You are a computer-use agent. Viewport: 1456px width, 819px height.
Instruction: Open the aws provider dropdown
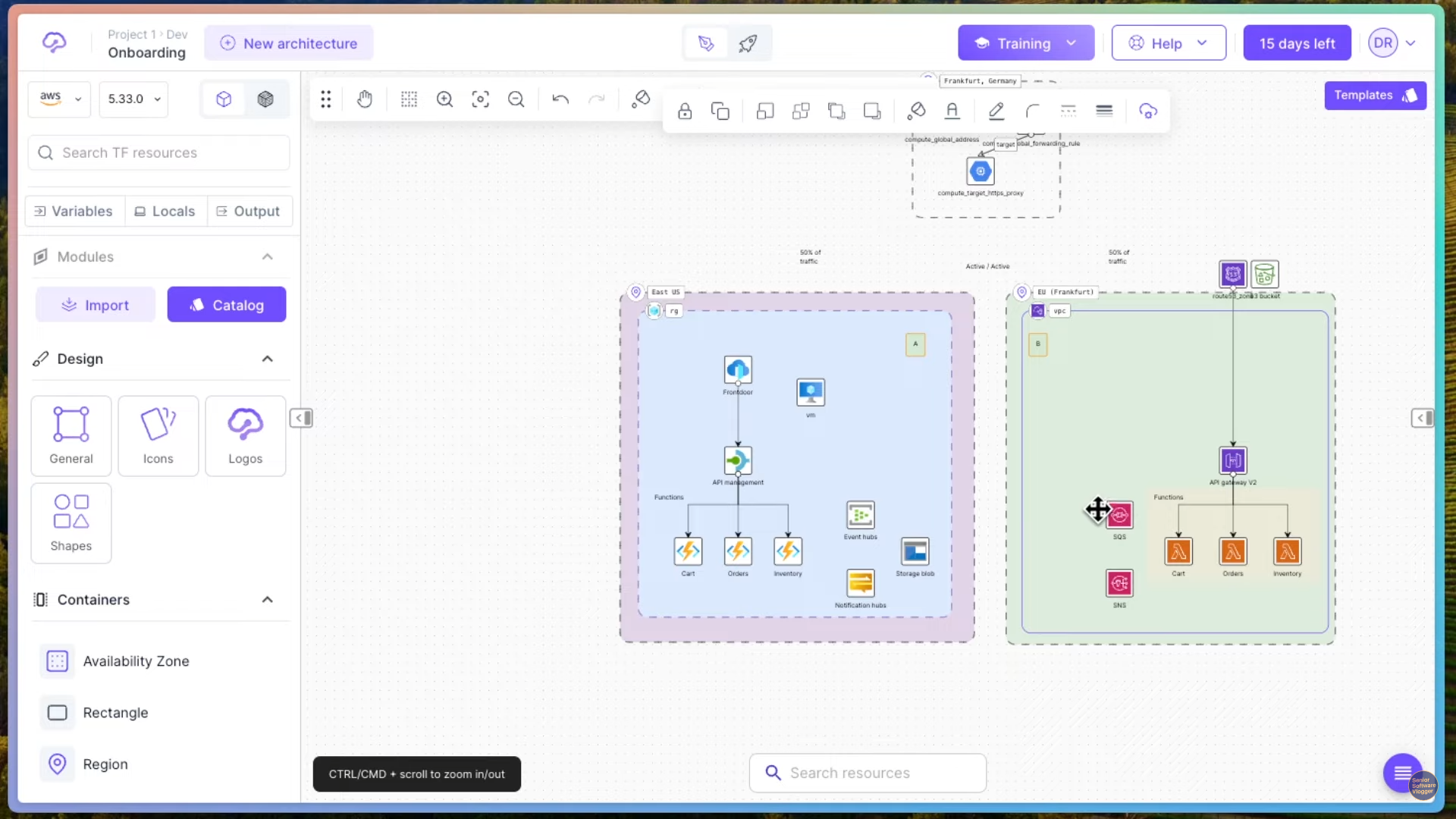click(59, 99)
